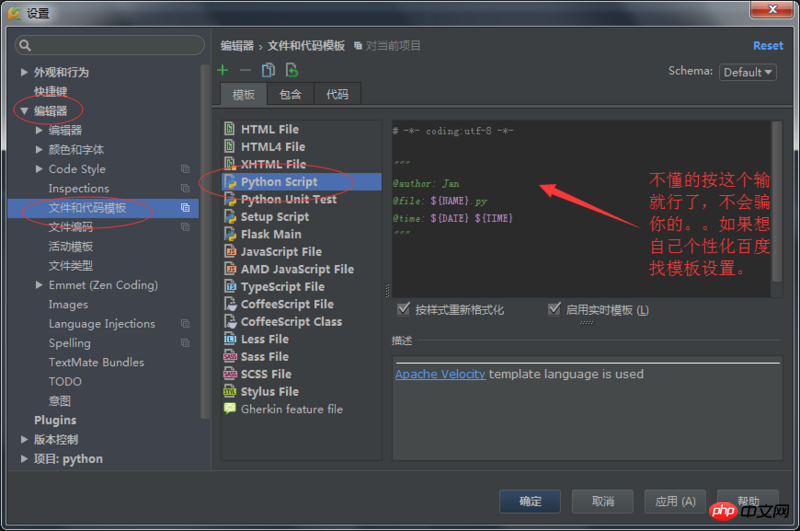The height and width of the screenshot is (531, 800).
Task: Click the 确定 button
Action: (530, 501)
